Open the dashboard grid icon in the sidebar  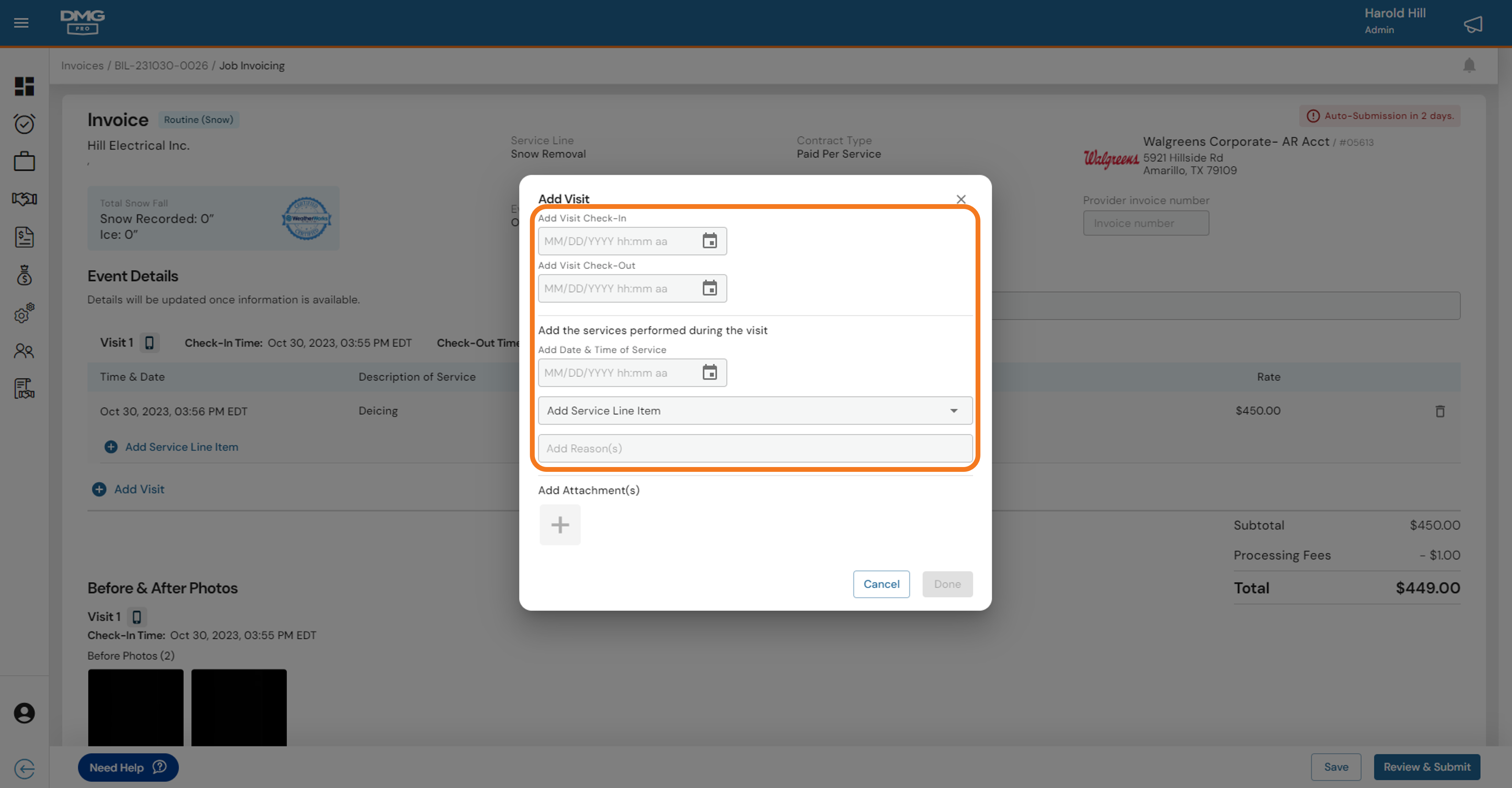[24, 87]
